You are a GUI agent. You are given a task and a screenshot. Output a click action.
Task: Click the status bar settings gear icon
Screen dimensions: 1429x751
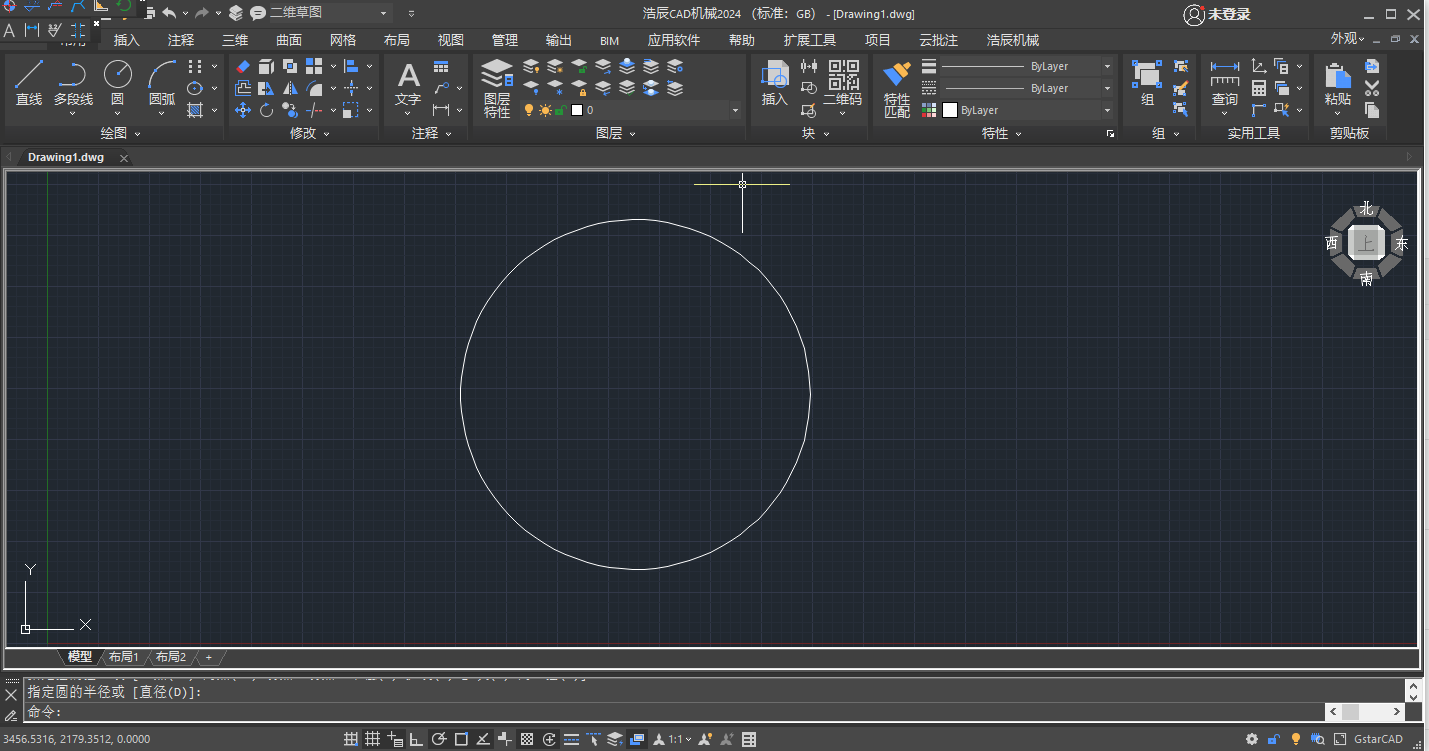[x=1252, y=739]
